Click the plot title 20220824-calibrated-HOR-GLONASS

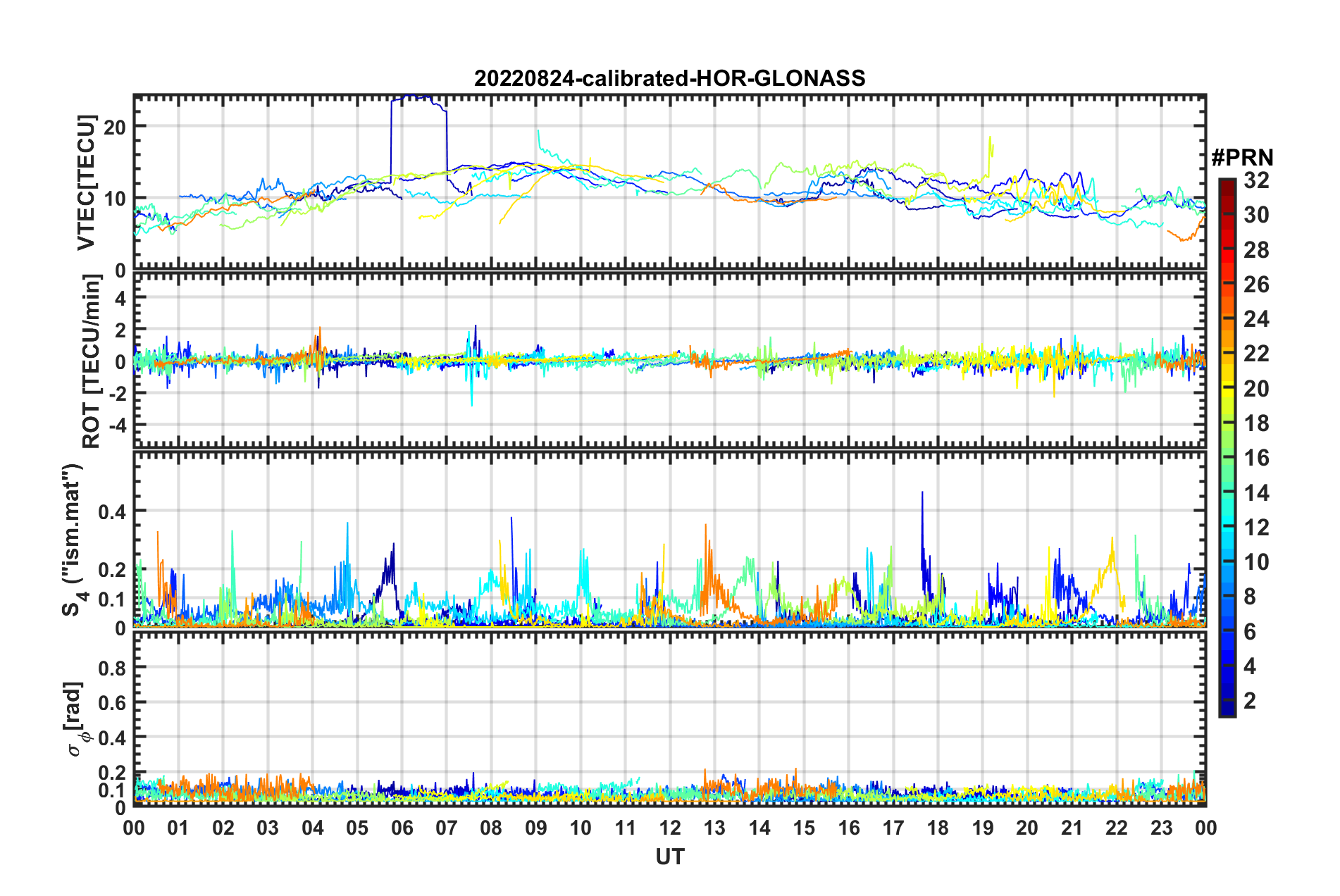coord(669,78)
